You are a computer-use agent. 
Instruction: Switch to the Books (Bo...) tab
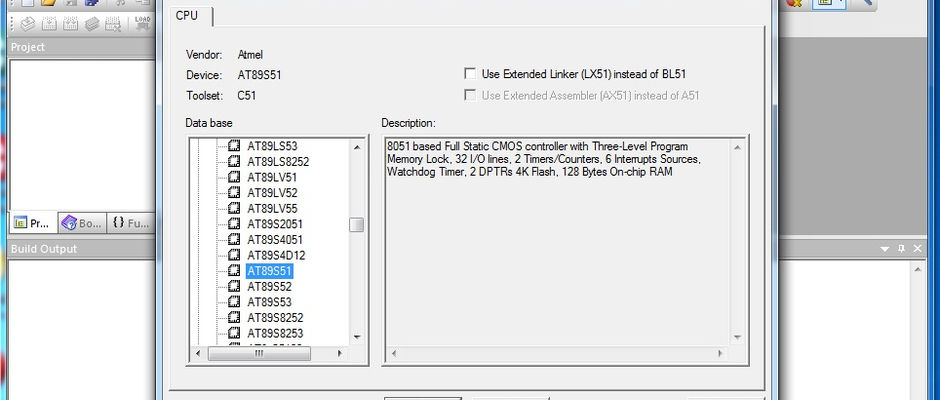82,223
